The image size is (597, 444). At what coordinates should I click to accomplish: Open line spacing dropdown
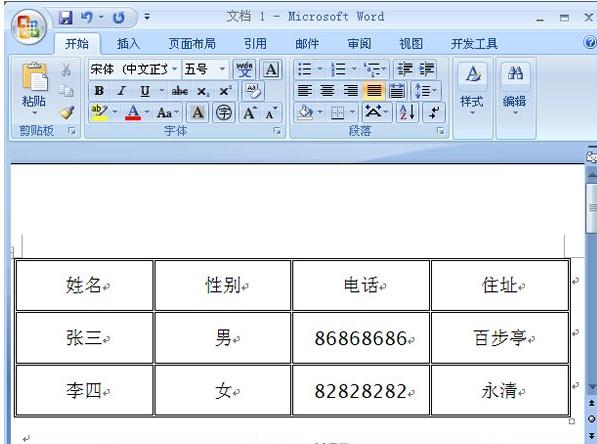426,91
